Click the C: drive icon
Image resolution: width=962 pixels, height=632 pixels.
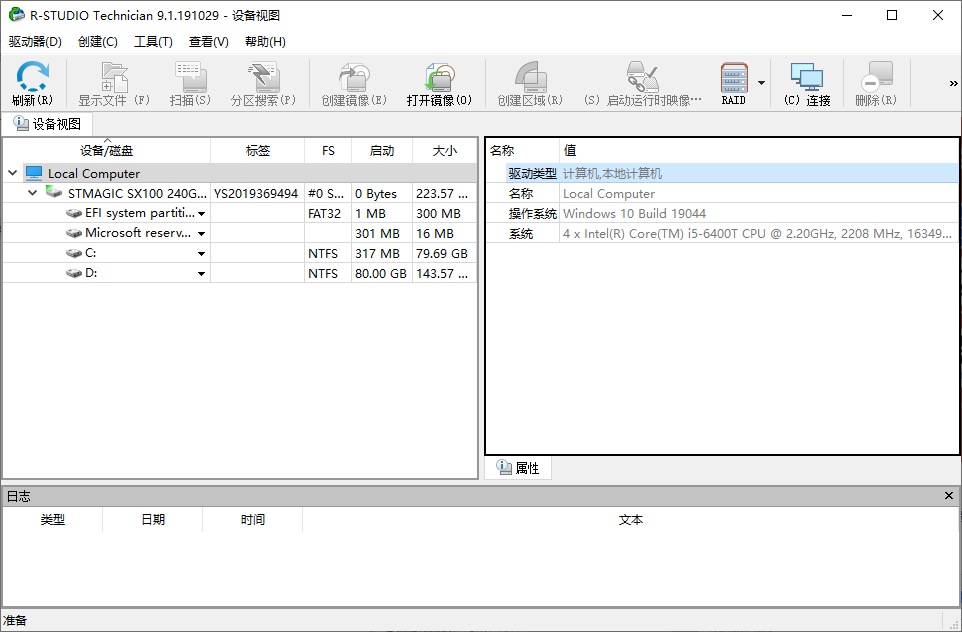(74, 253)
